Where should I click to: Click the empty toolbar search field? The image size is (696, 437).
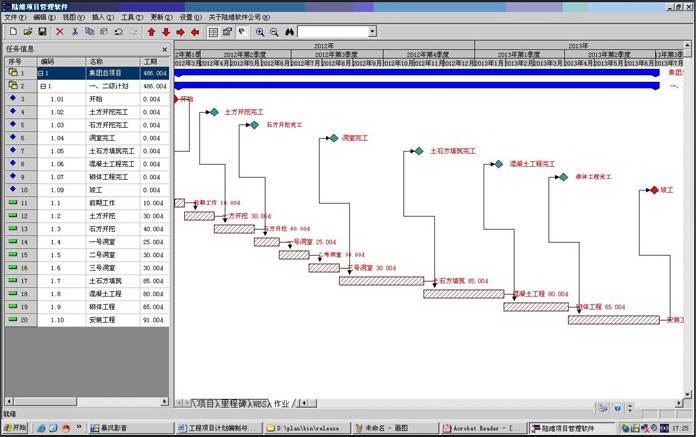[x=333, y=31]
